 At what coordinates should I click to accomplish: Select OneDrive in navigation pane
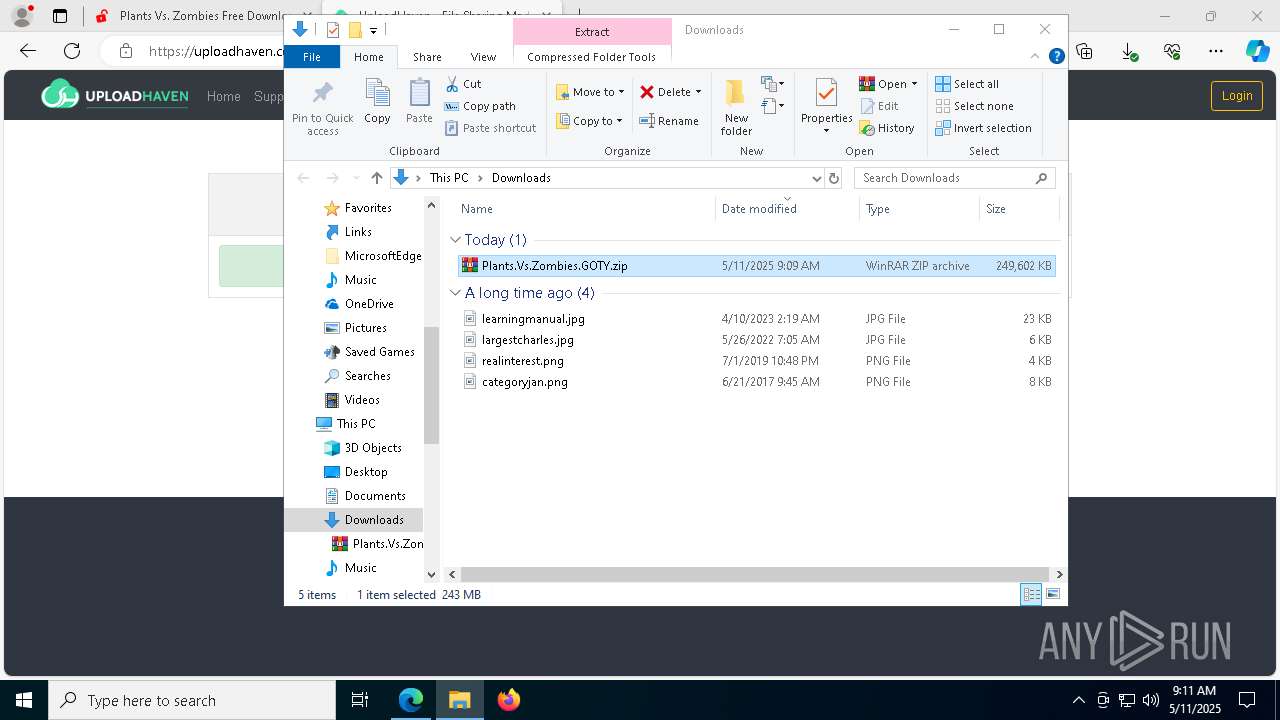click(369, 304)
